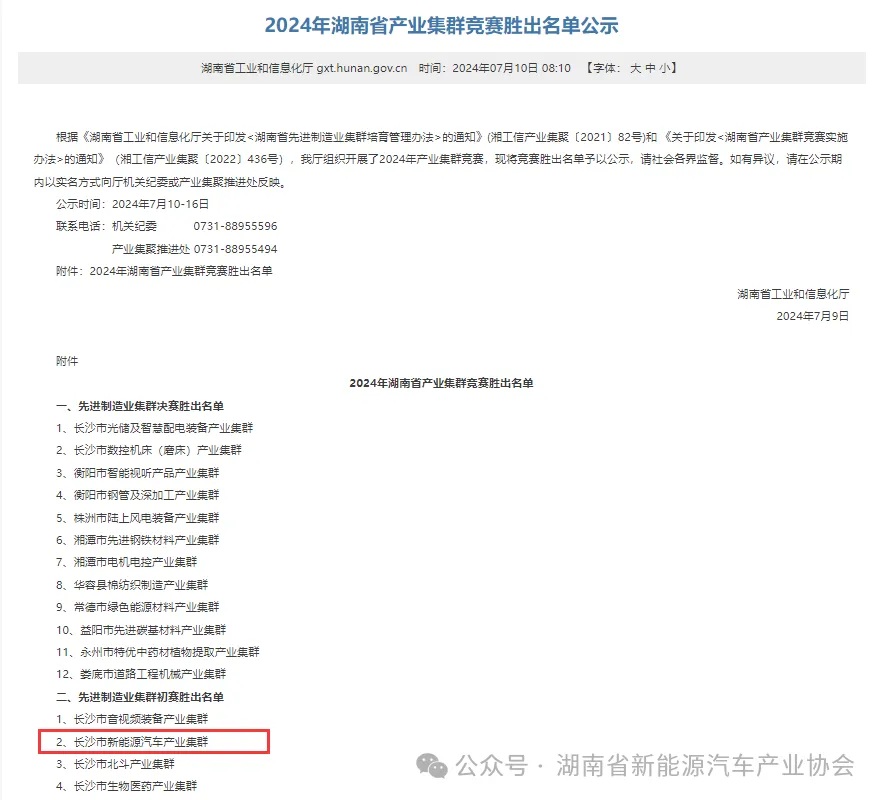Click 株洲市陆上风电装备产业集群 entry
This screenshot has height=800, width=882.
point(137,518)
